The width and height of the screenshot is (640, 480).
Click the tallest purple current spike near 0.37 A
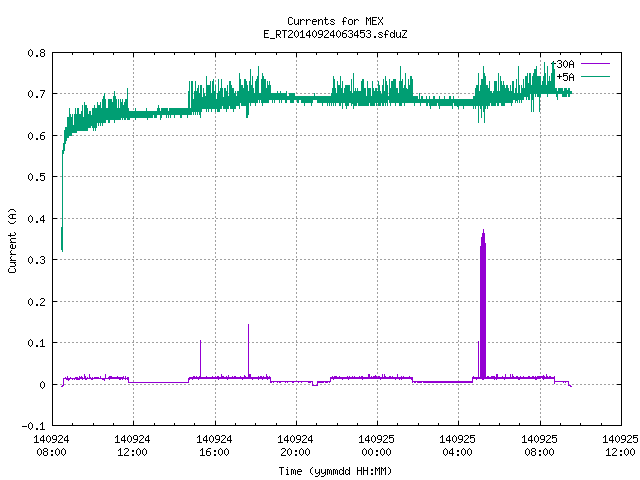coord(483,304)
